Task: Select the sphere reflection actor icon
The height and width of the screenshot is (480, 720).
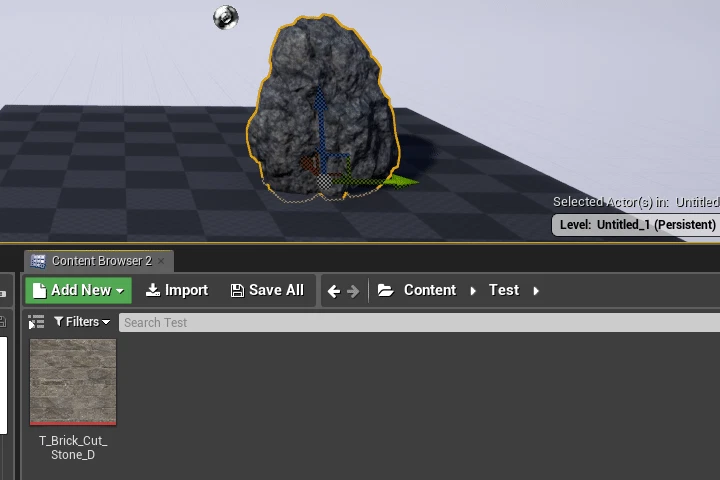Action: (x=226, y=17)
